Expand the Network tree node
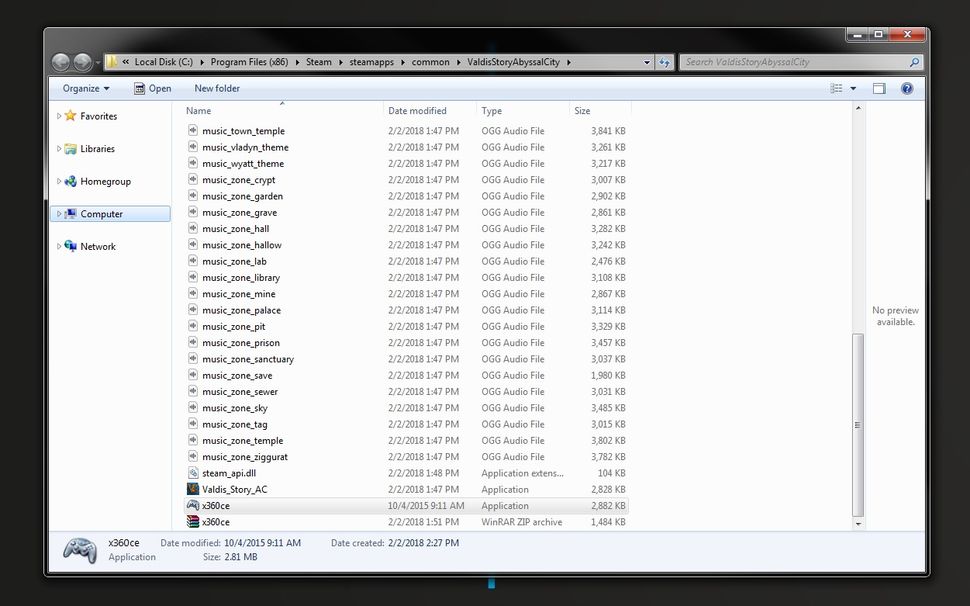Screen dimensions: 970x606 (x=59, y=246)
